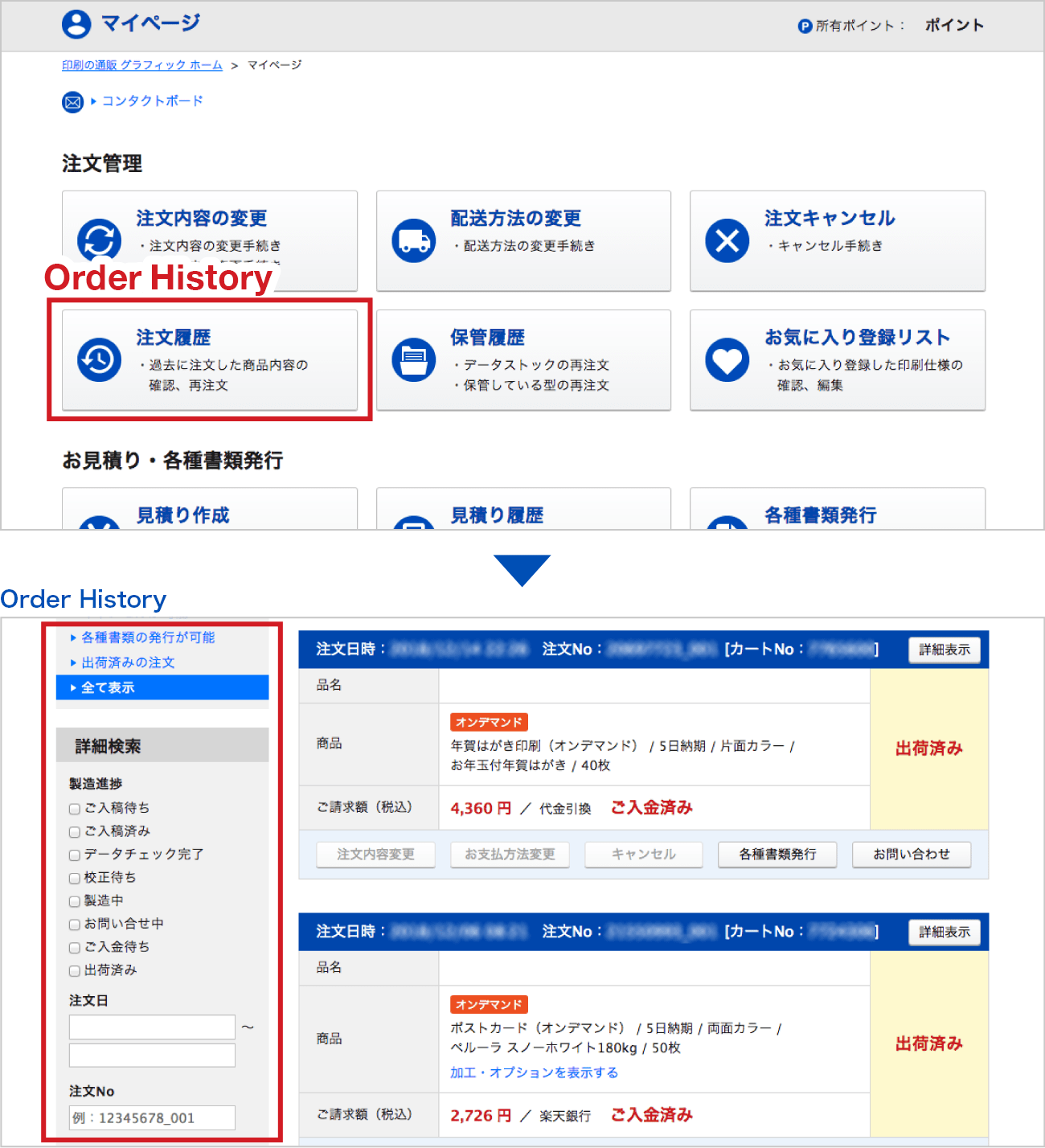Select the 全て表示 filter tab

point(162,687)
